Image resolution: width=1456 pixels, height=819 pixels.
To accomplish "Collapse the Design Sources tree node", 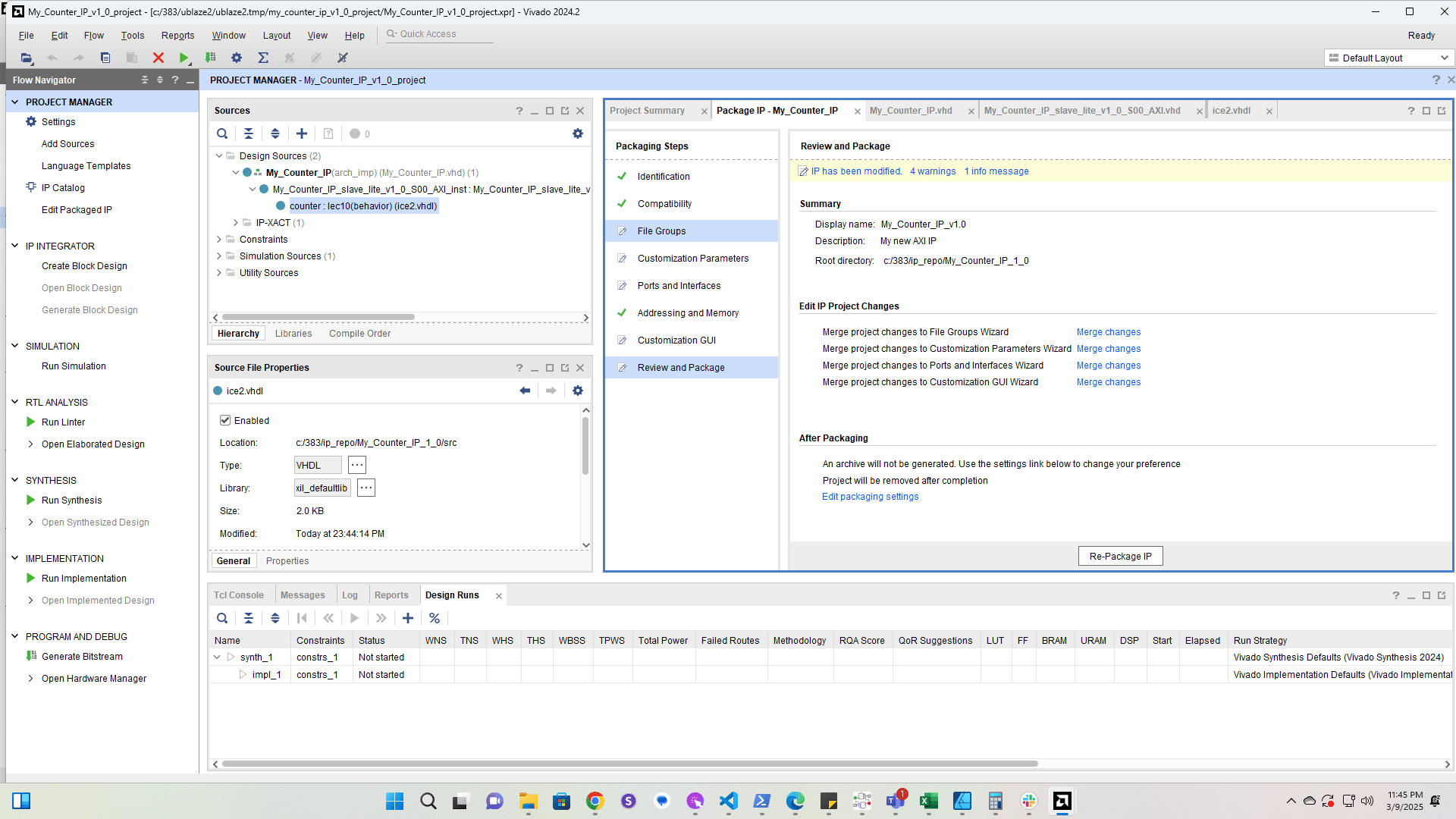I will [219, 156].
